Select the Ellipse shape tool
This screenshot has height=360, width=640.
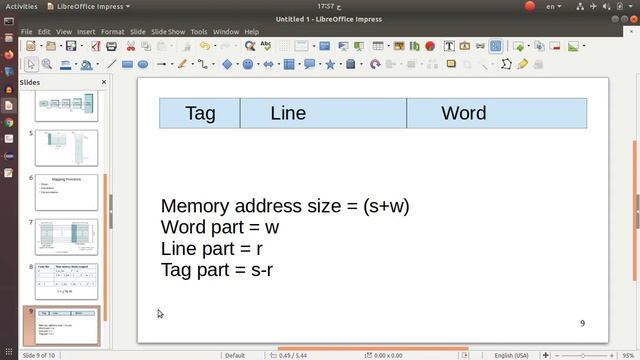143,64
